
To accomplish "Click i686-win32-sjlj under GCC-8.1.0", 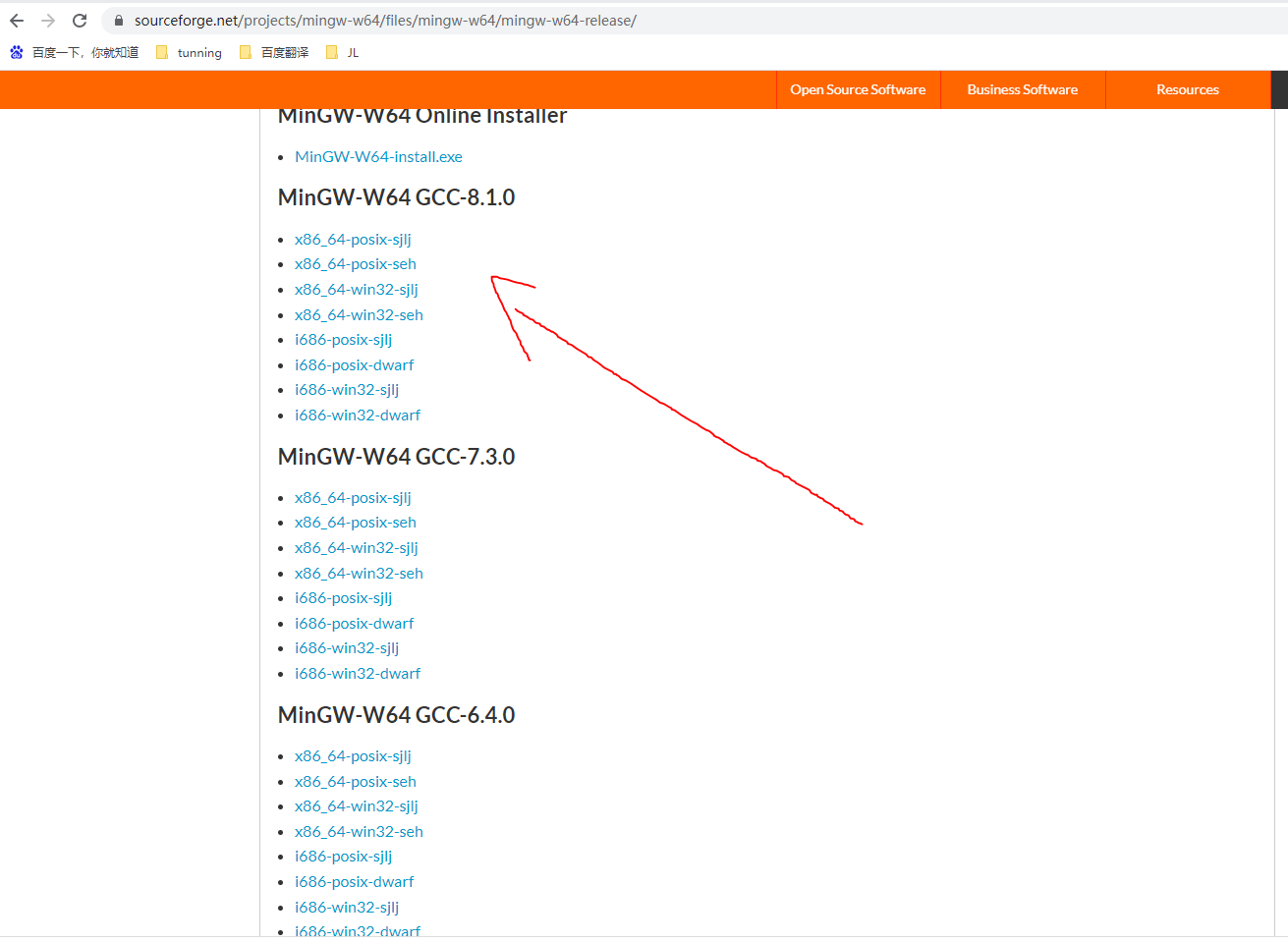I will click(x=347, y=390).
